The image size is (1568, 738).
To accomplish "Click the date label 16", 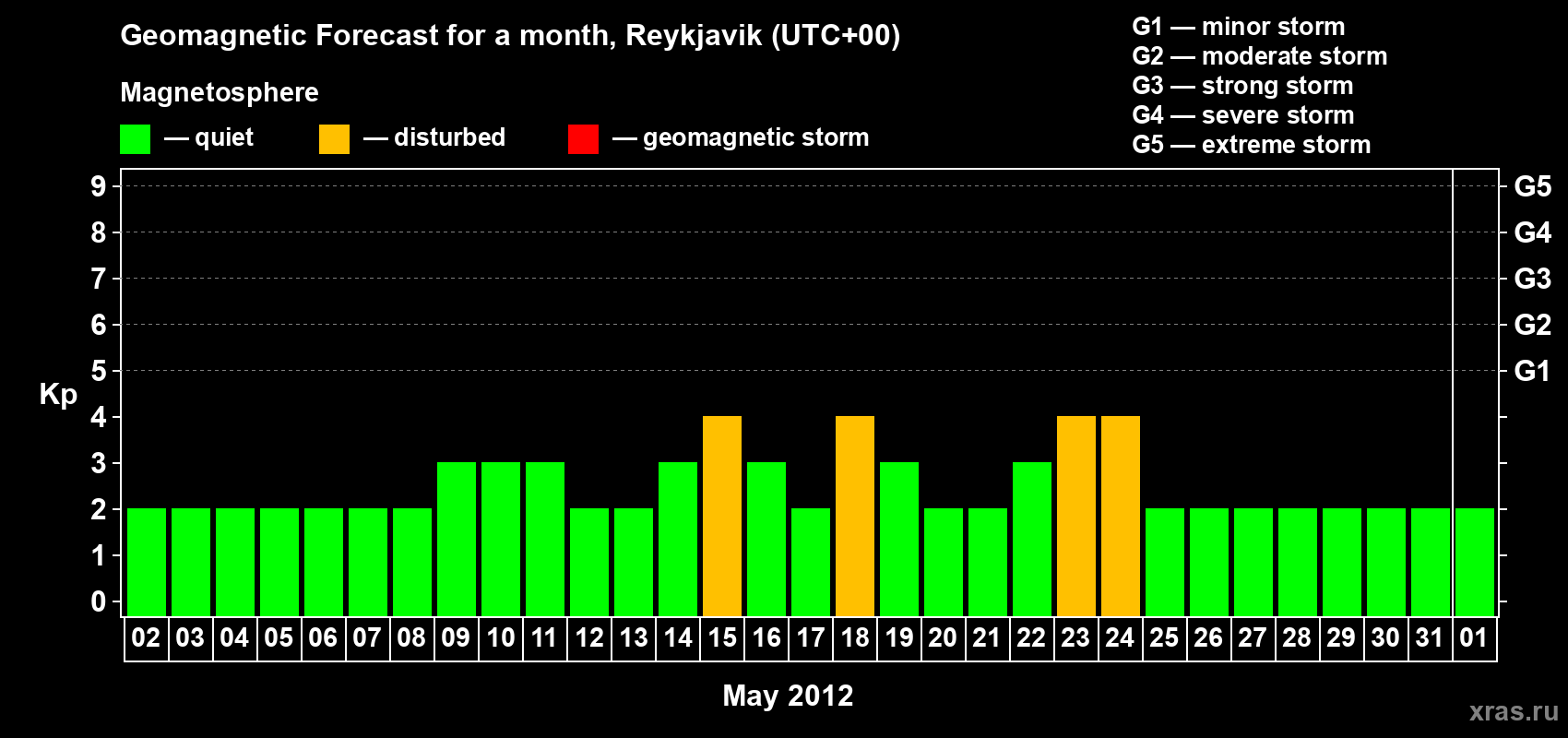I will [766, 637].
